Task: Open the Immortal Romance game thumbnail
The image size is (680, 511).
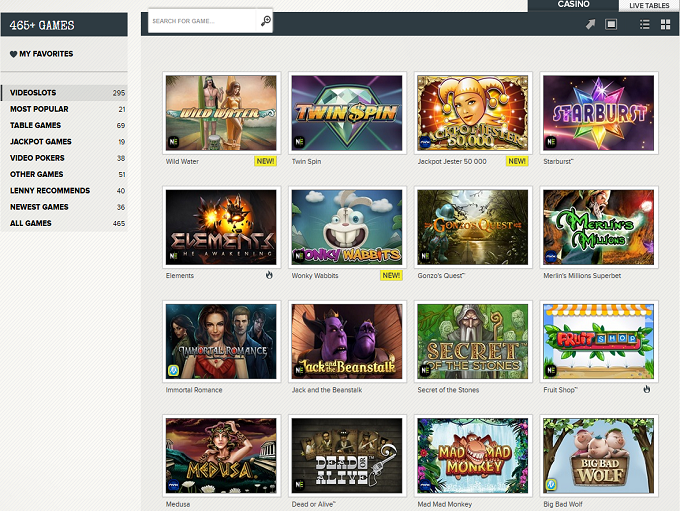Action: click(x=221, y=341)
